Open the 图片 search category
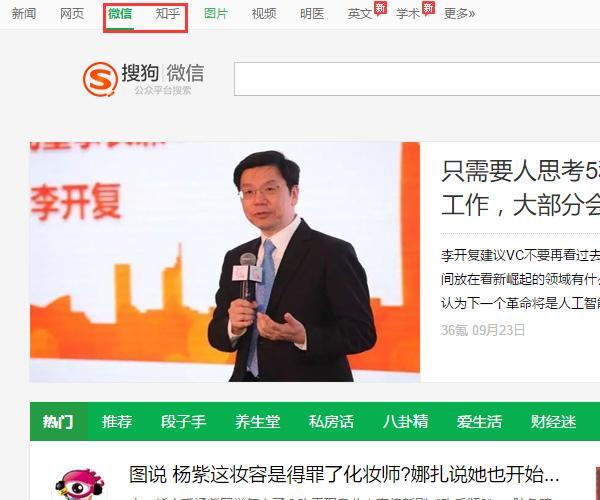600x500 pixels. [x=216, y=14]
